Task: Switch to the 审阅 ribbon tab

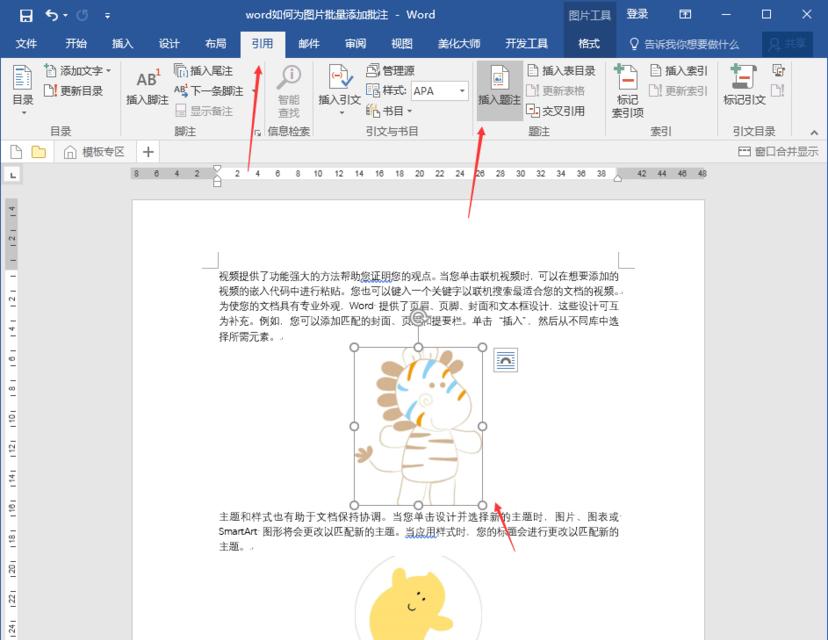Action: 355,44
